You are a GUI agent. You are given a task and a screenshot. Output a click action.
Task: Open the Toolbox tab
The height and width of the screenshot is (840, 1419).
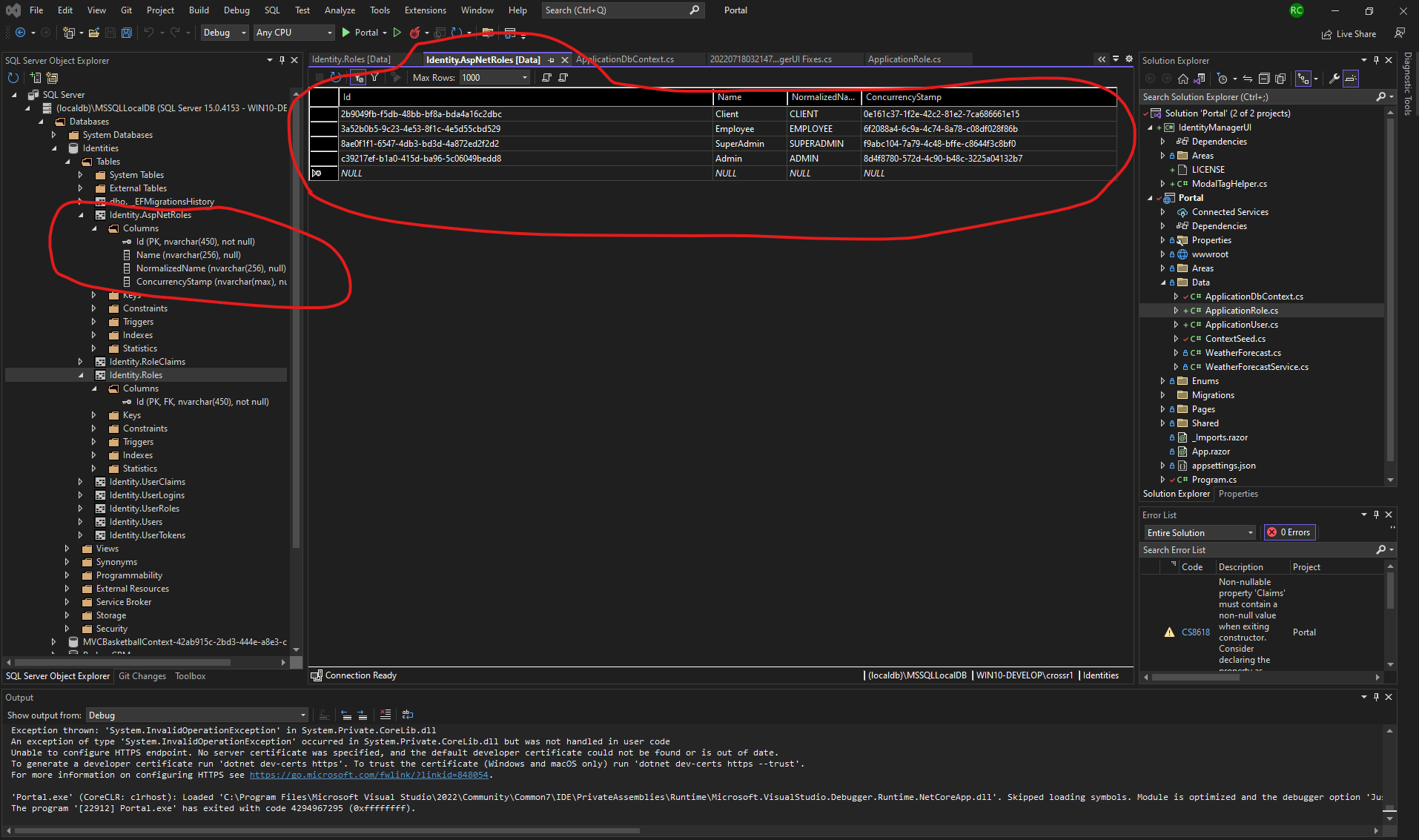coord(191,676)
